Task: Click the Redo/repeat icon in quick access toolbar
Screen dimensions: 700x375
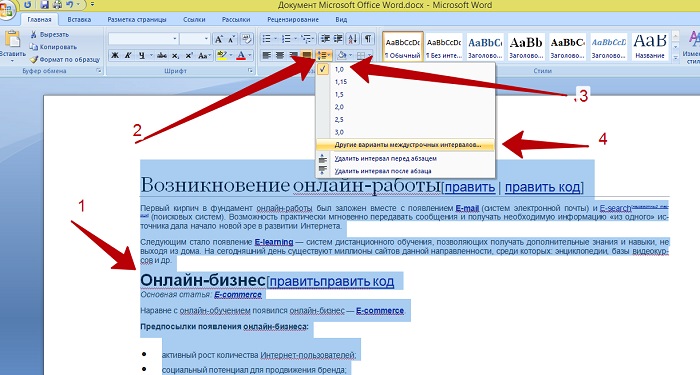Action: point(28,5)
